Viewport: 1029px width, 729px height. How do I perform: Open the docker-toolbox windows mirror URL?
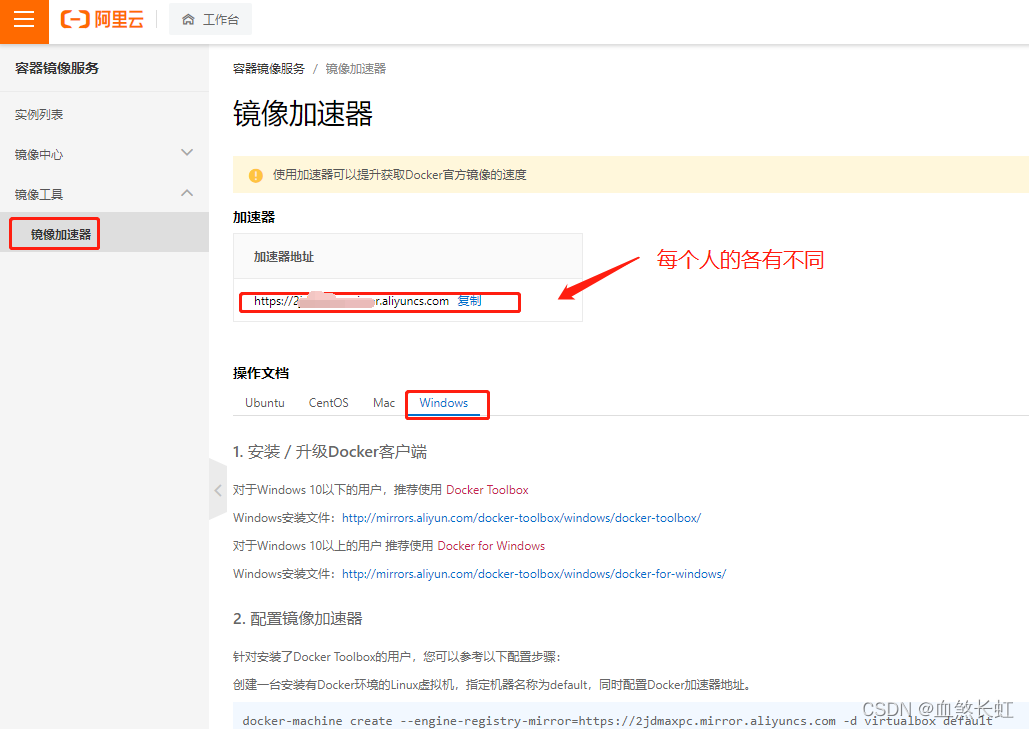pos(522,518)
